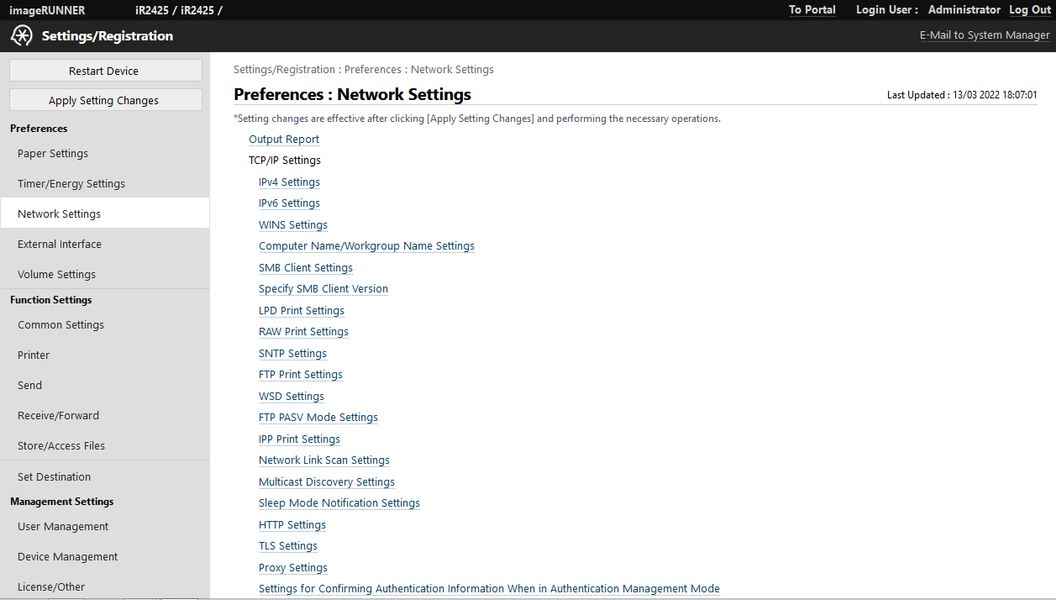Open Paper Settings in sidebar
This screenshot has width=1056, height=600.
(x=53, y=154)
